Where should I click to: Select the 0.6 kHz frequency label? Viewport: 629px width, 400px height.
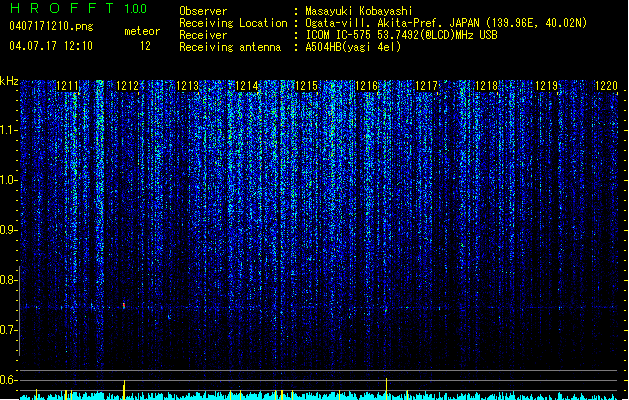(8, 380)
